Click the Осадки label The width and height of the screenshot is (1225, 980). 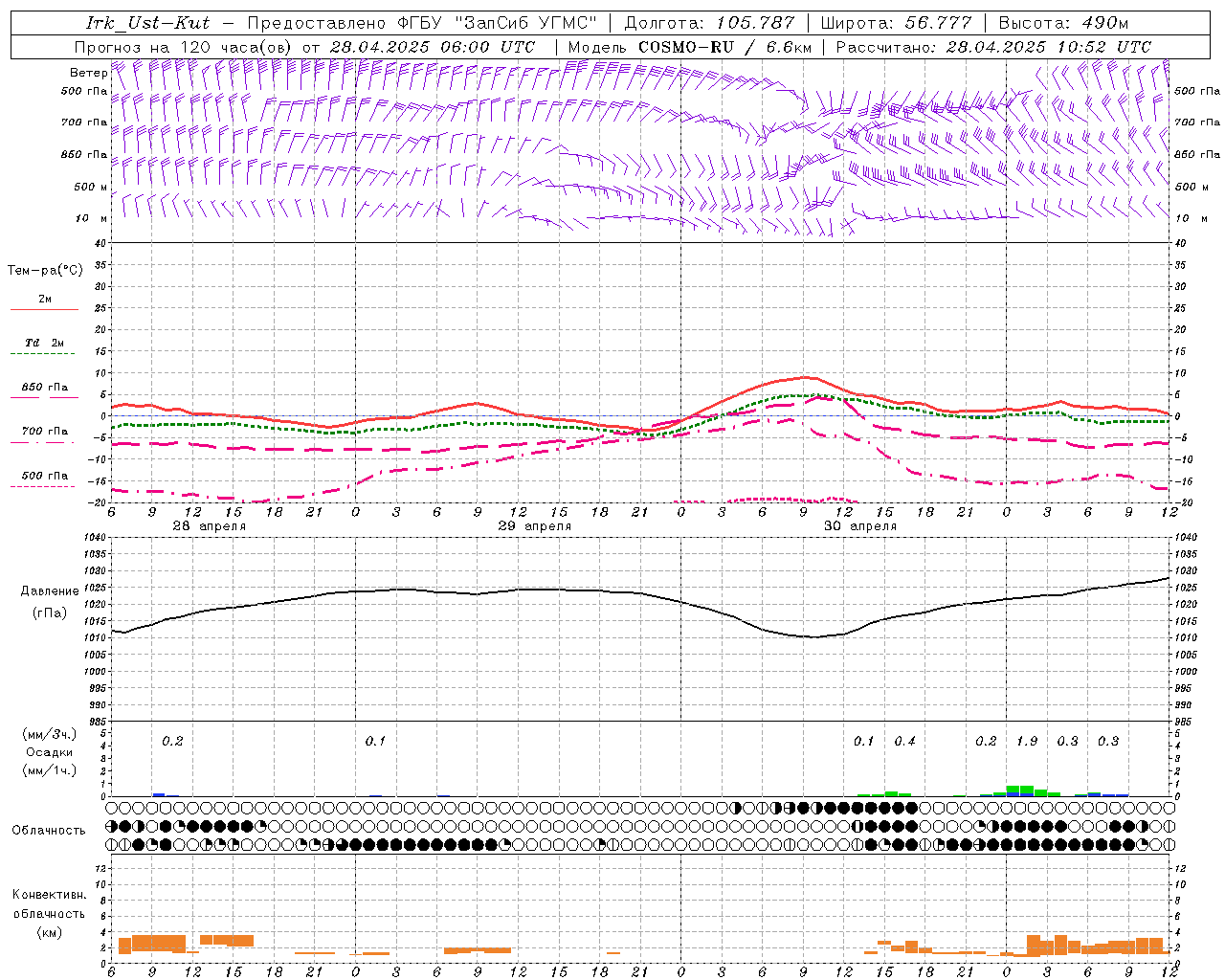[50, 752]
